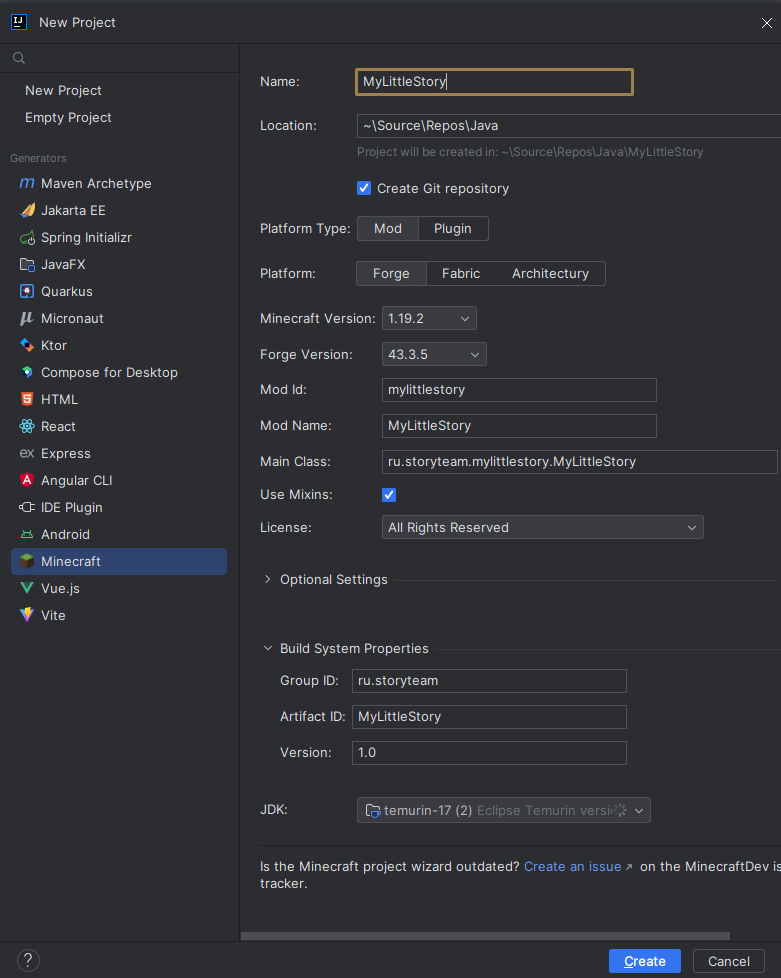
Task: Choose the React atom icon
Action: pyautogui.click(x=27, y=426)
